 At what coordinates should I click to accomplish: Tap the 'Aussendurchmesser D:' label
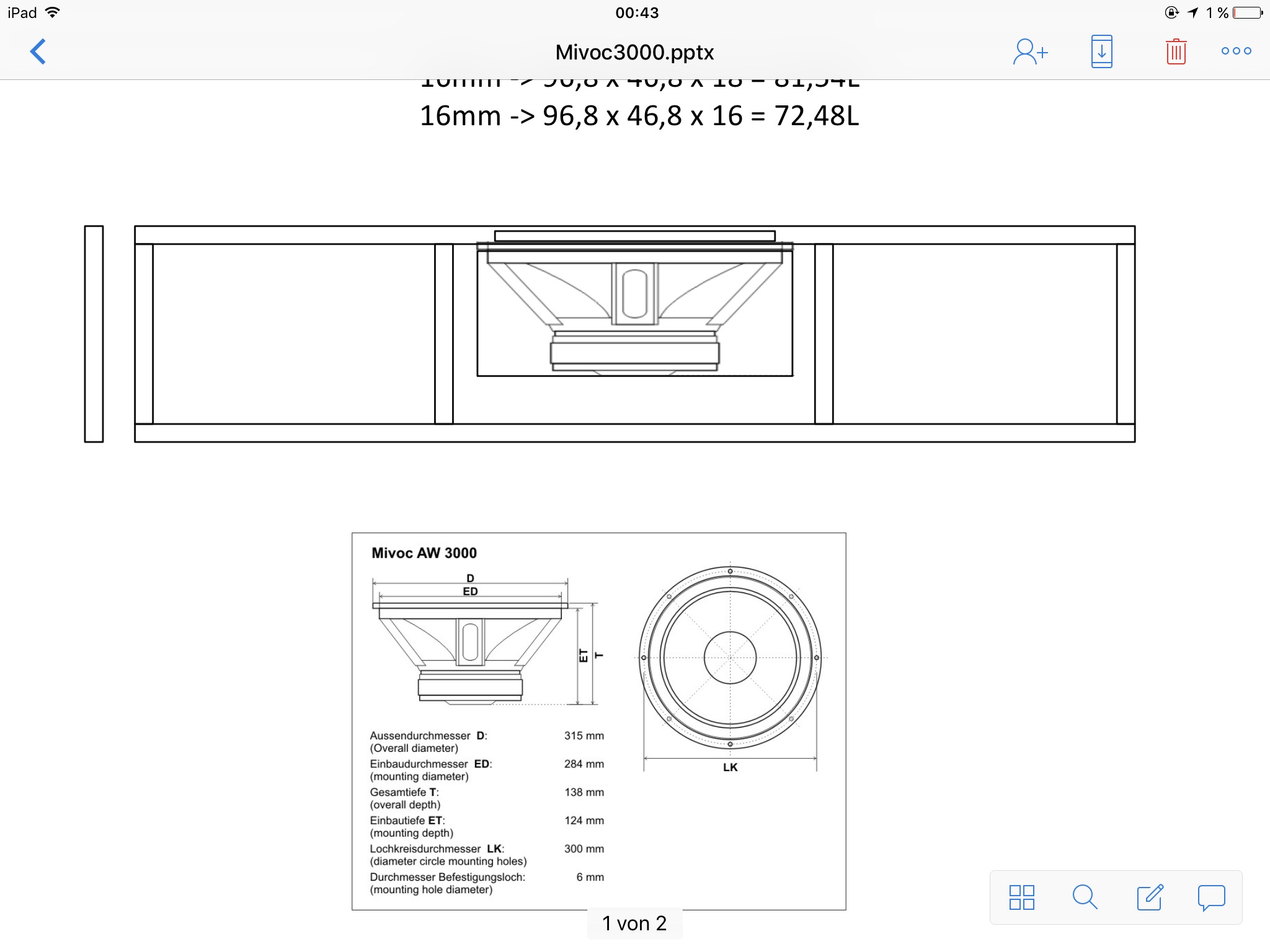tap(429, 736)
